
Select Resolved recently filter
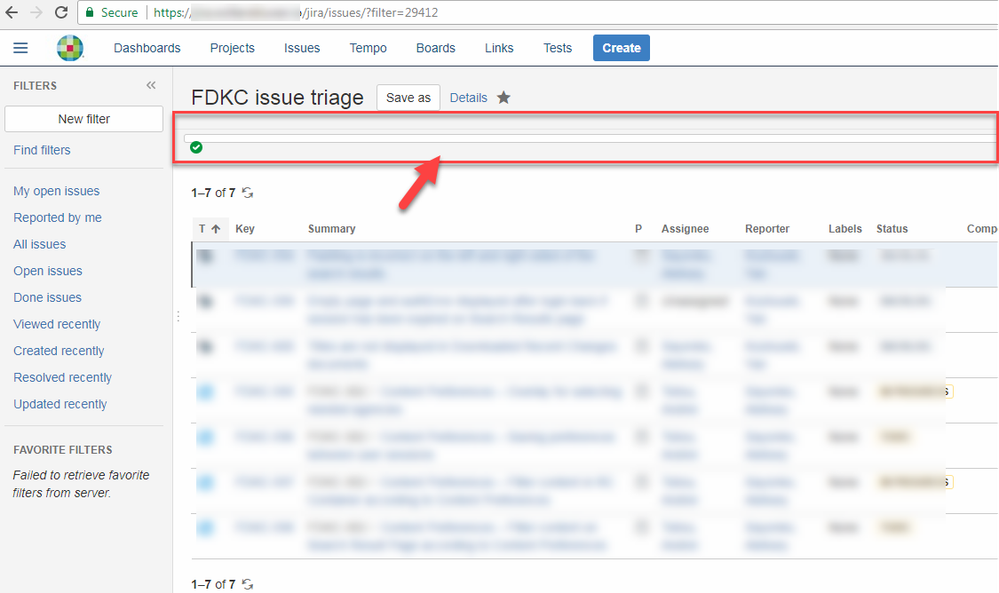(x=62, y=378)
